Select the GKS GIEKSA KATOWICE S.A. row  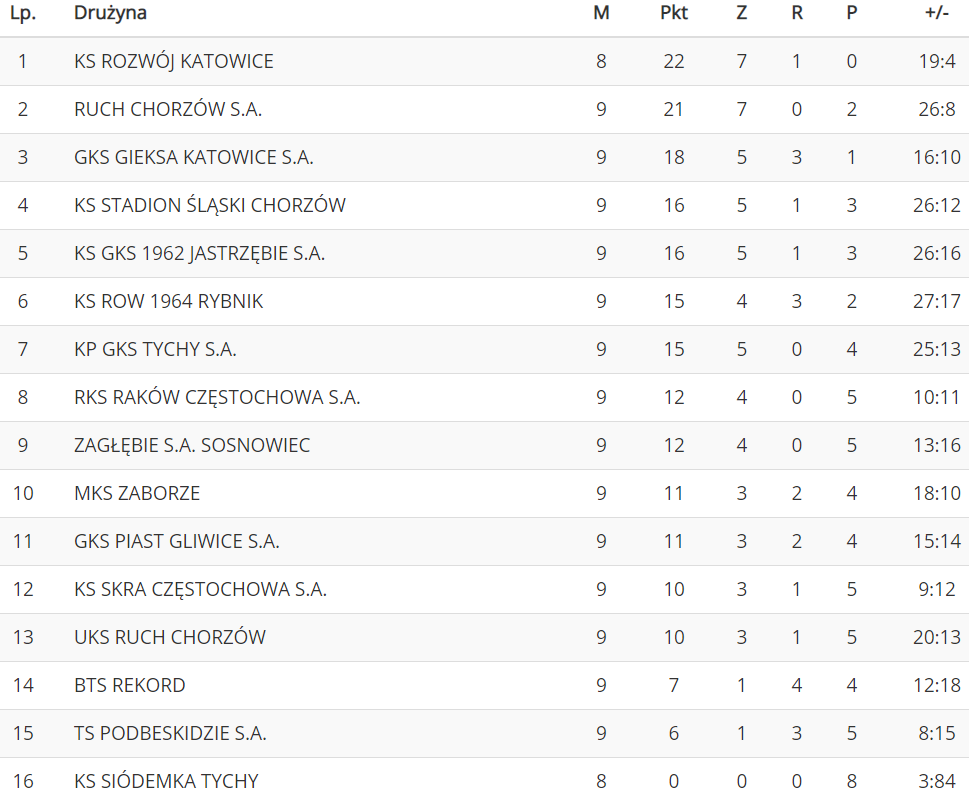pos(194,157)
